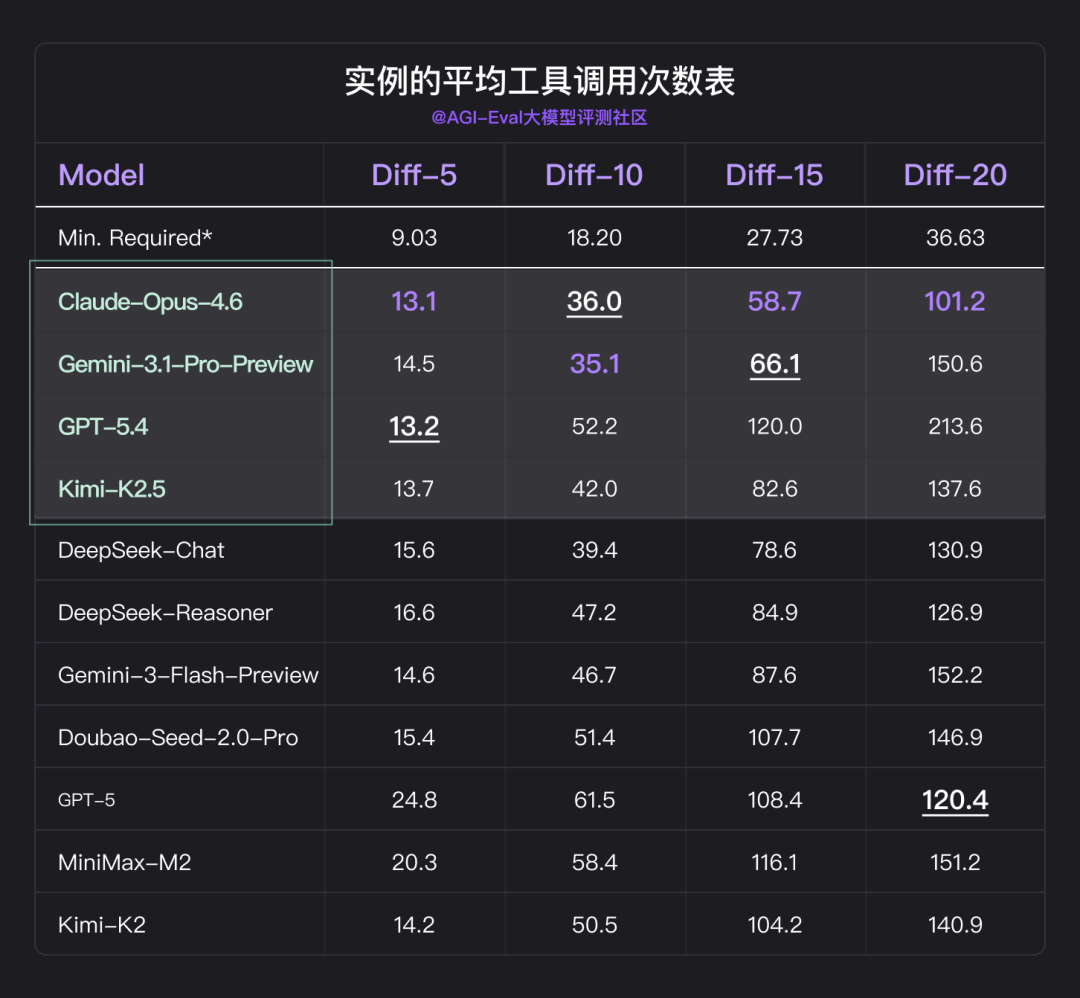Click the 152.2 value for Gemini-3-Flash-Preview
Screen dimensions: 1080x998
[955, 675]
